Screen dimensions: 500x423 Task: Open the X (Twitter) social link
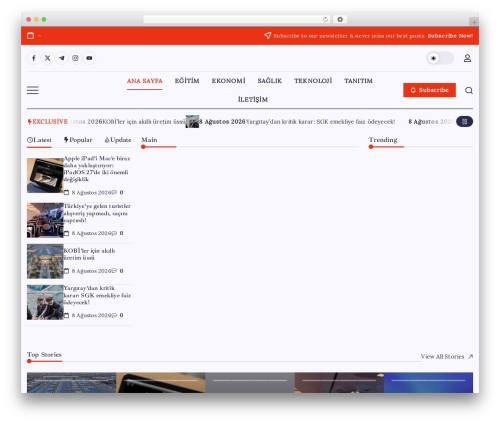(x=48, y=58)
